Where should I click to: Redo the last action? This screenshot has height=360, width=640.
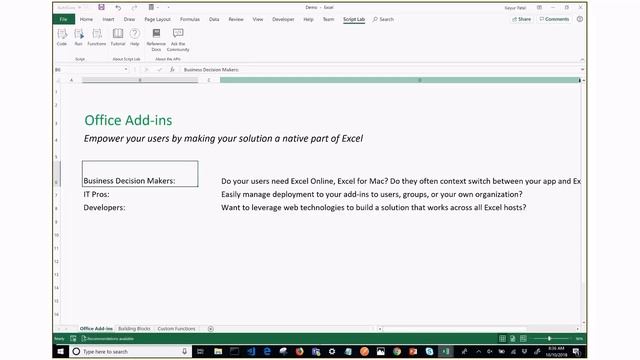(134, 7)
